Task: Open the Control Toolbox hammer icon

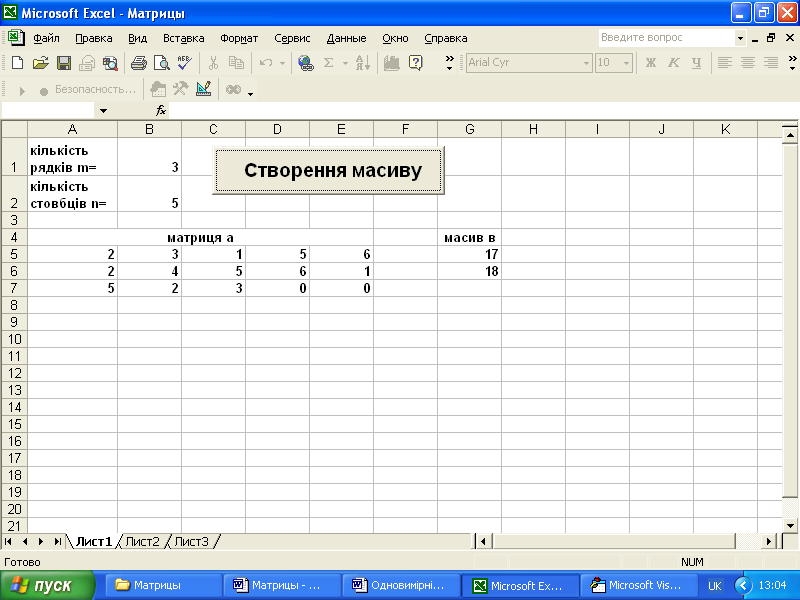Action: click(180, 89)
